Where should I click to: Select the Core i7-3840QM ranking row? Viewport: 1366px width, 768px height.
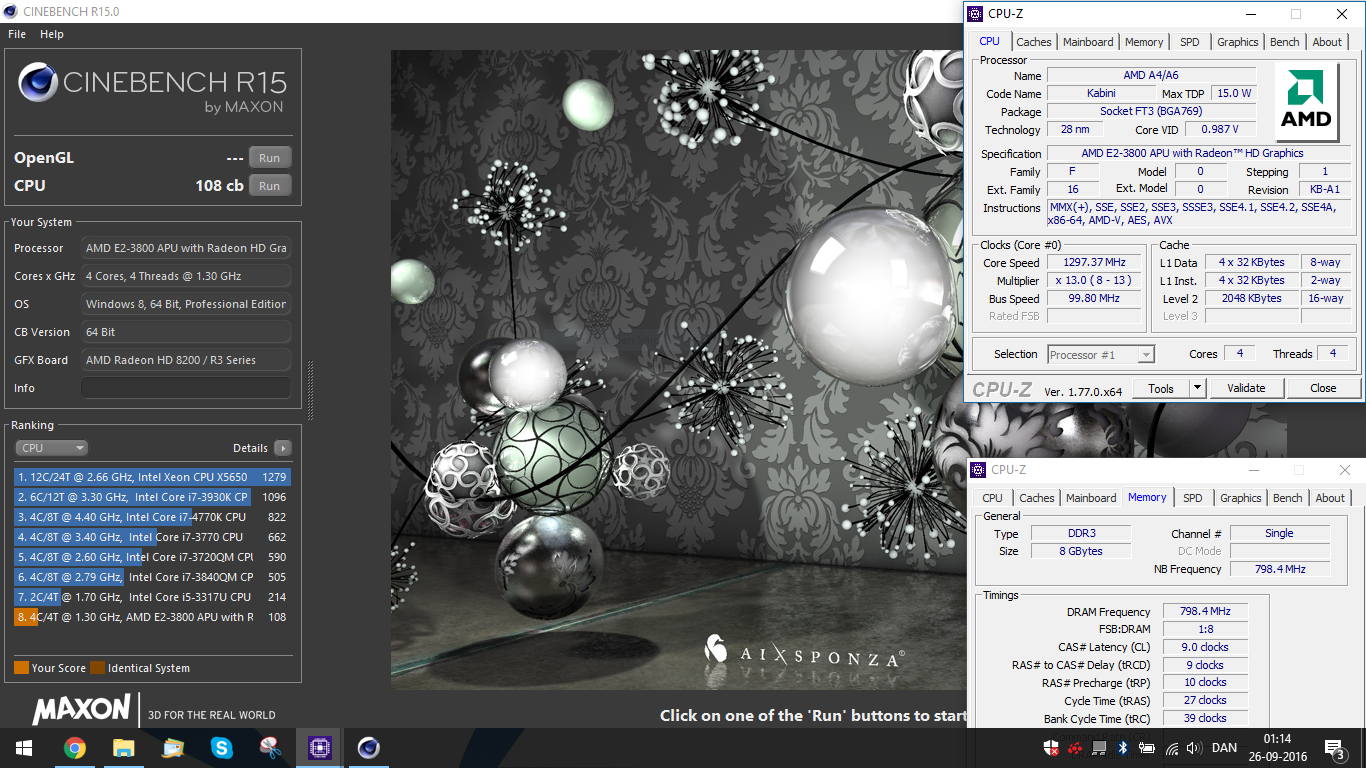pyautogui.click(x=153, y=577)
